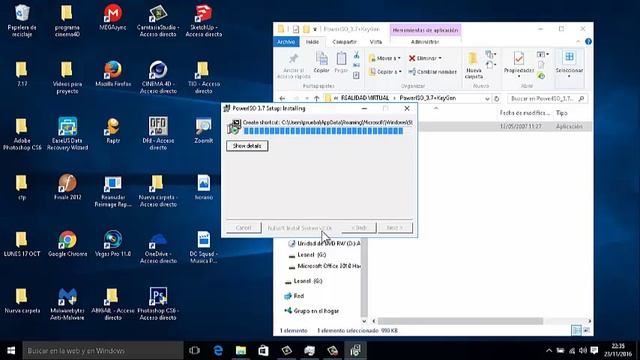This screenshot has width=640, height=360.
Task: Open the Mozilla Firefox desktop shortcut
Action: coord(113,74)
